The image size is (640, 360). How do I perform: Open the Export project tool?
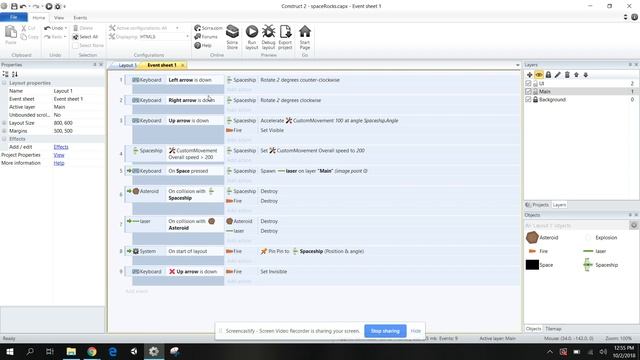pos(285,37)
